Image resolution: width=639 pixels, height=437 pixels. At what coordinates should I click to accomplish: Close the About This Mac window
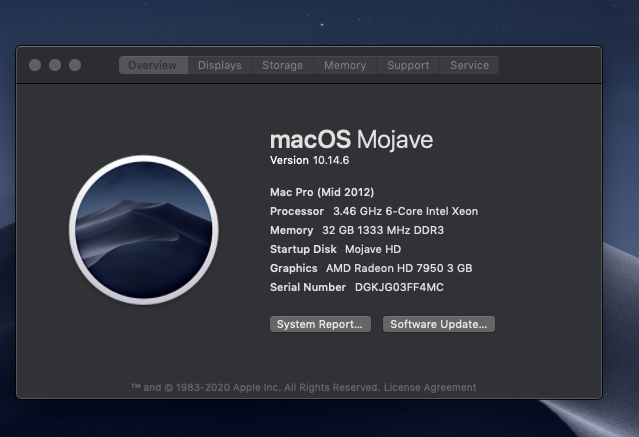tap(35, 65)
